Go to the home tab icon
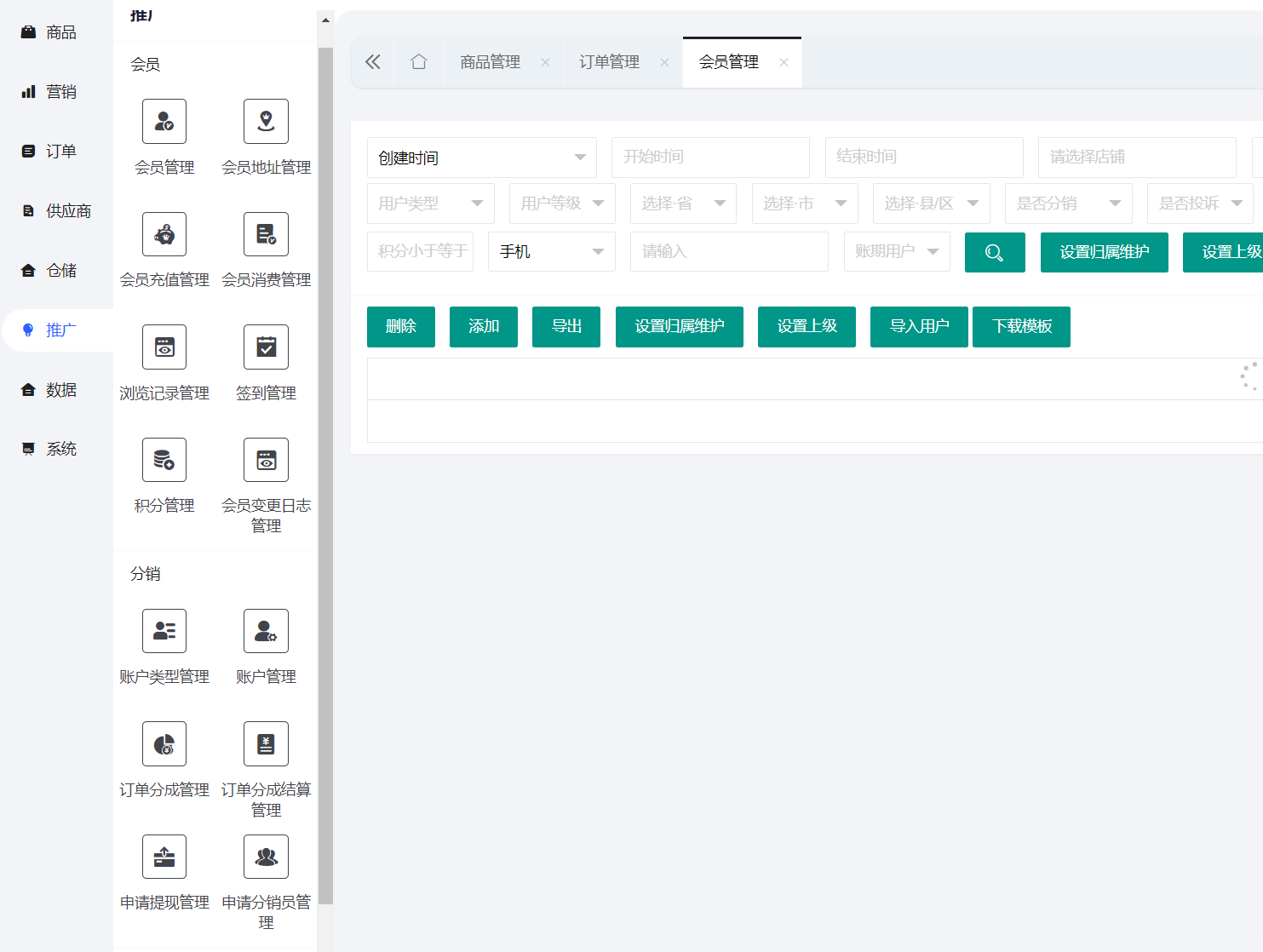1263x952 pixels. (x=419, y=62)
